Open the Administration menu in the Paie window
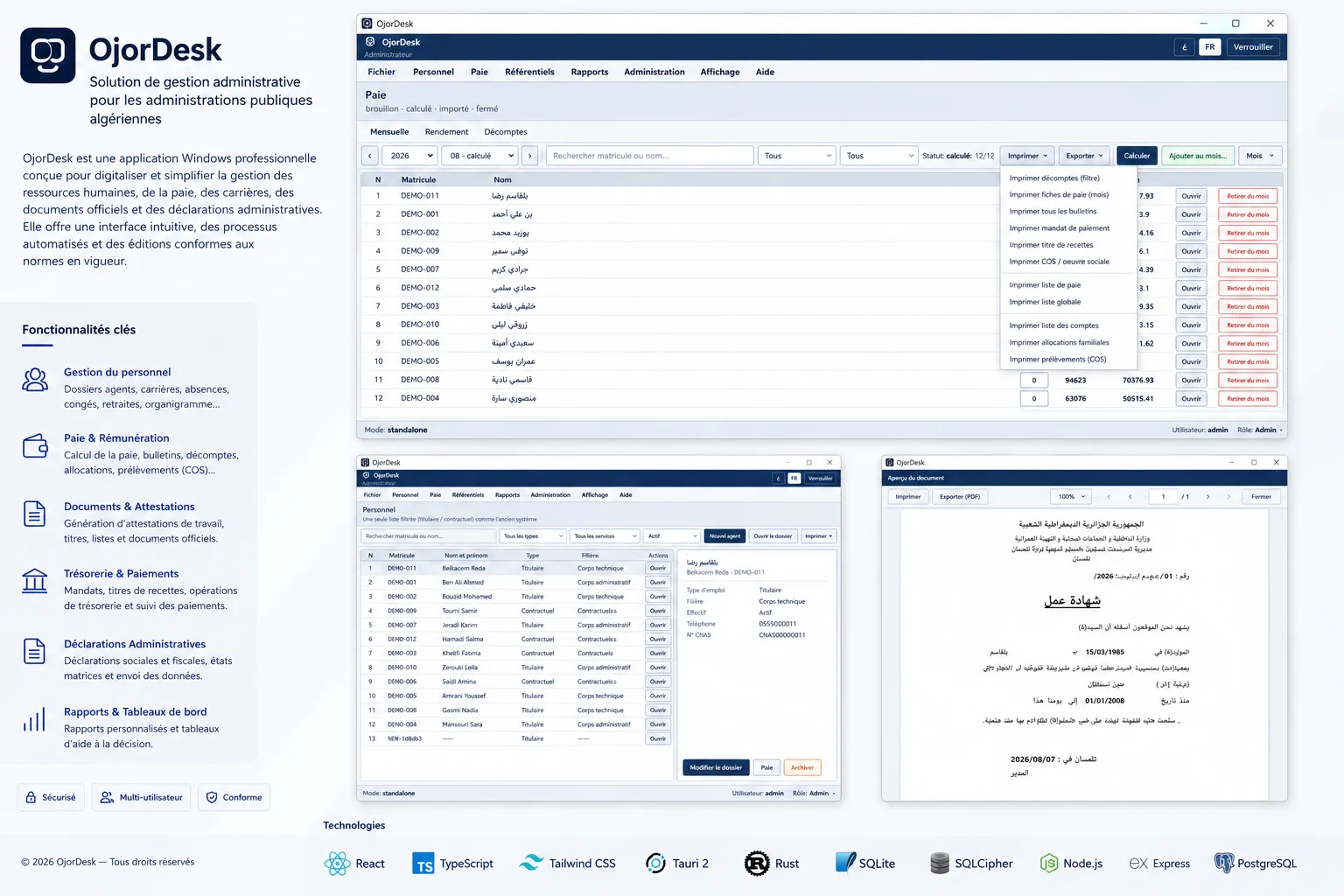Image resolution: width=1344 pixels, height=896 pixels. click(654, 72)
